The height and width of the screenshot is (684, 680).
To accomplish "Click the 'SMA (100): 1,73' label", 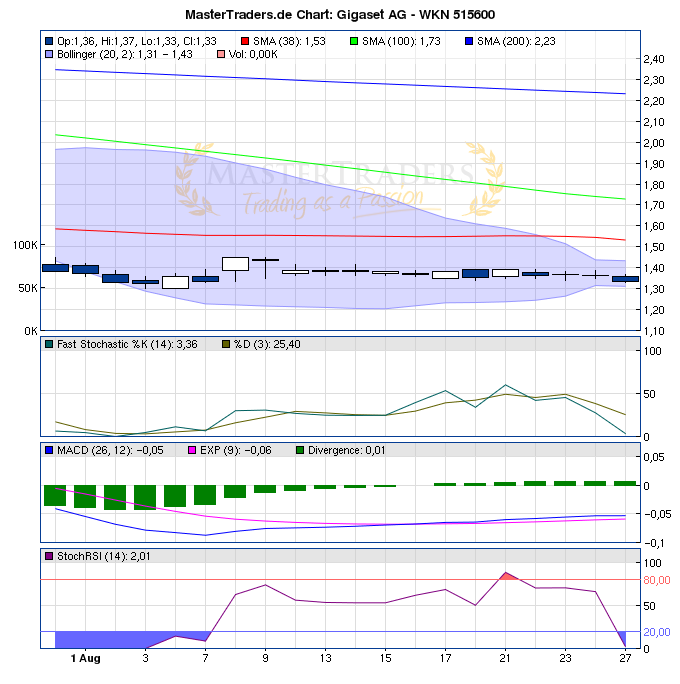I will 401,41.
